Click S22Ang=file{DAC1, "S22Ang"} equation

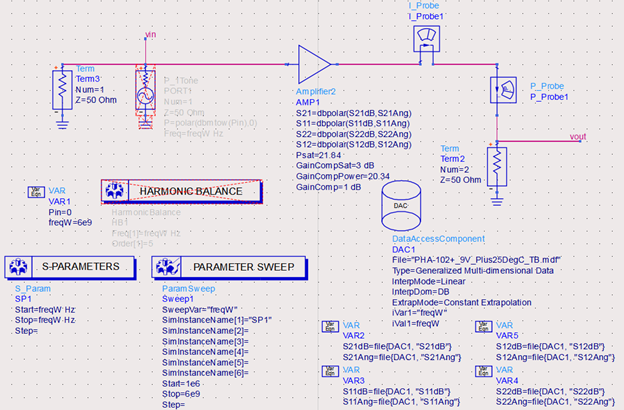tap(555, 402)
